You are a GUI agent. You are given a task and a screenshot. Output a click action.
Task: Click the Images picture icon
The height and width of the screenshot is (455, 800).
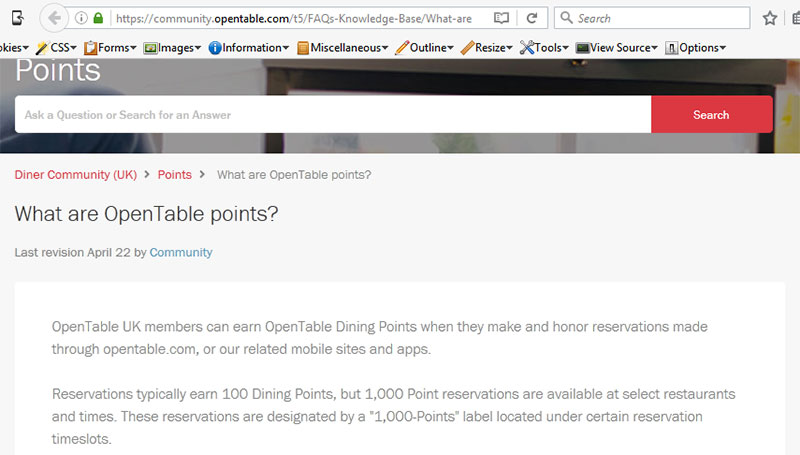point(150,48)
